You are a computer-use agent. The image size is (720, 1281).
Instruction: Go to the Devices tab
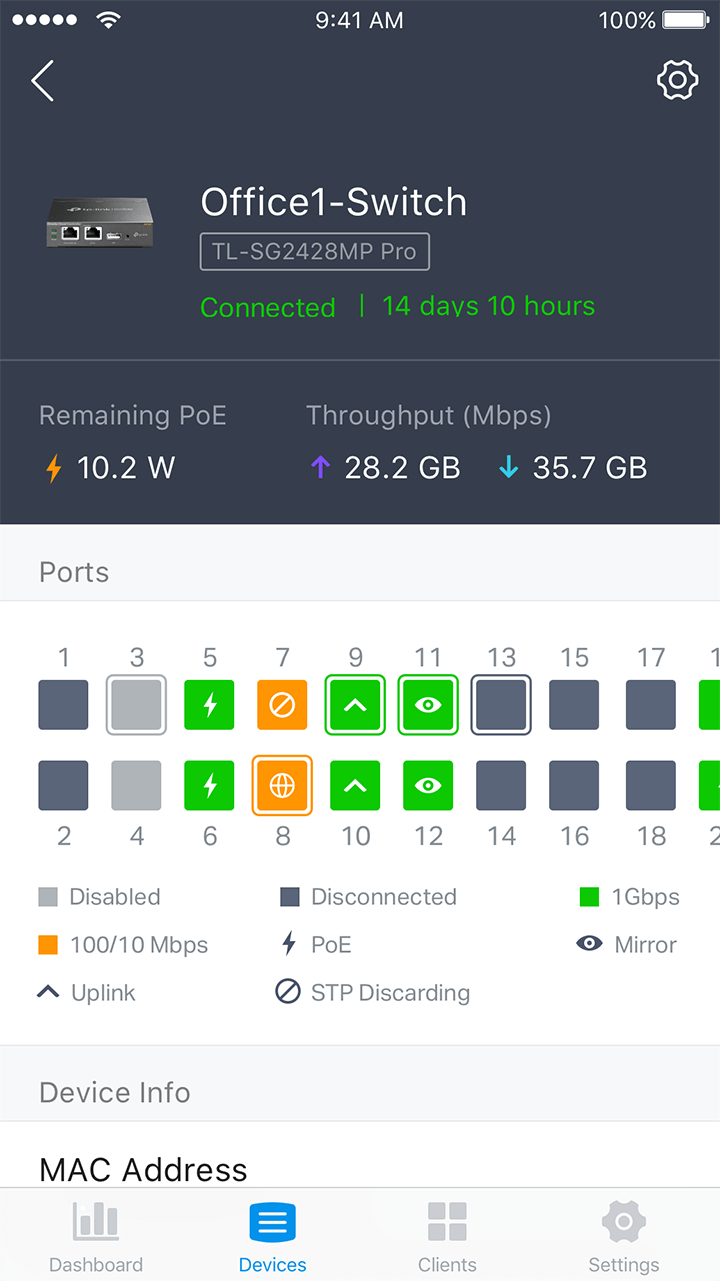(272, 1237)
